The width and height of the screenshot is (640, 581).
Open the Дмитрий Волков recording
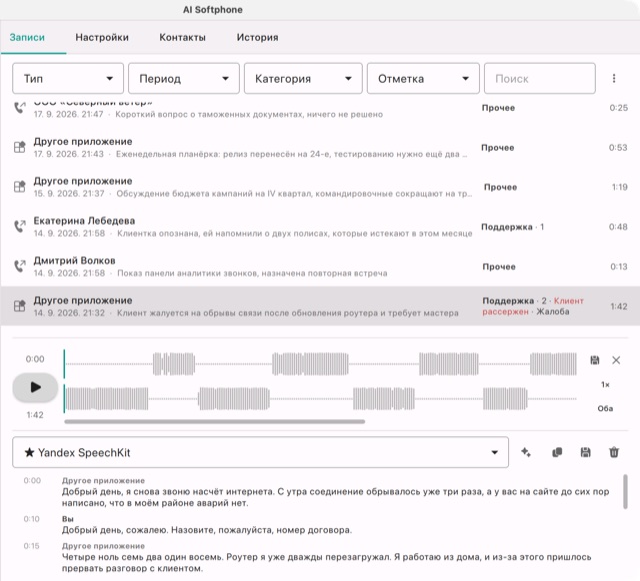[320, 266]
